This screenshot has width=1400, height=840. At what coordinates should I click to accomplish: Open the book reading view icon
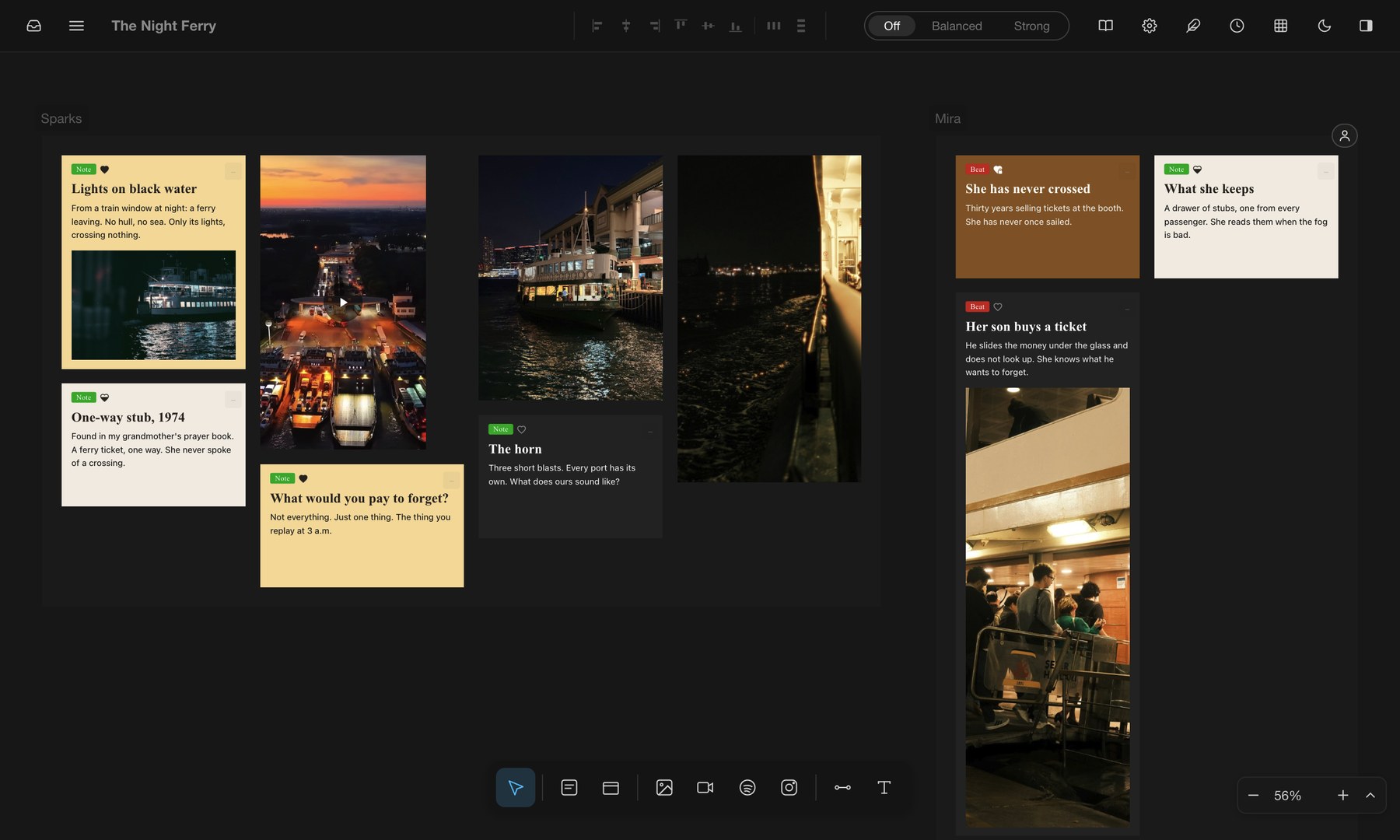pyautogui.click(x=1105, y=26)
